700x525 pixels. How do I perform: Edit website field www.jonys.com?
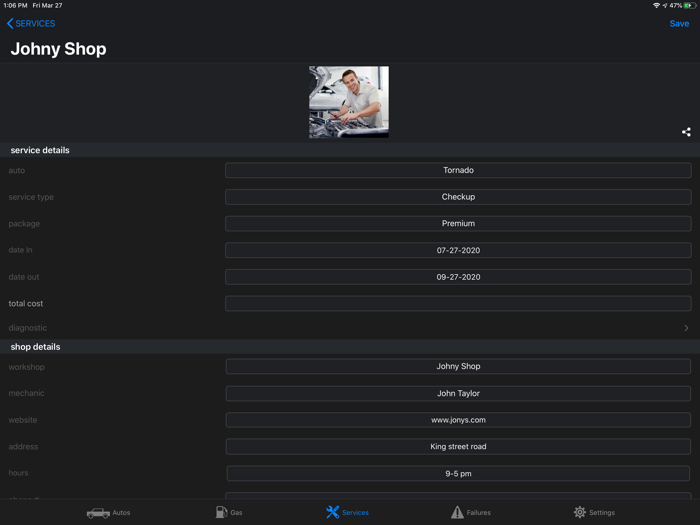pyautogui.click(x=458, y=420)
